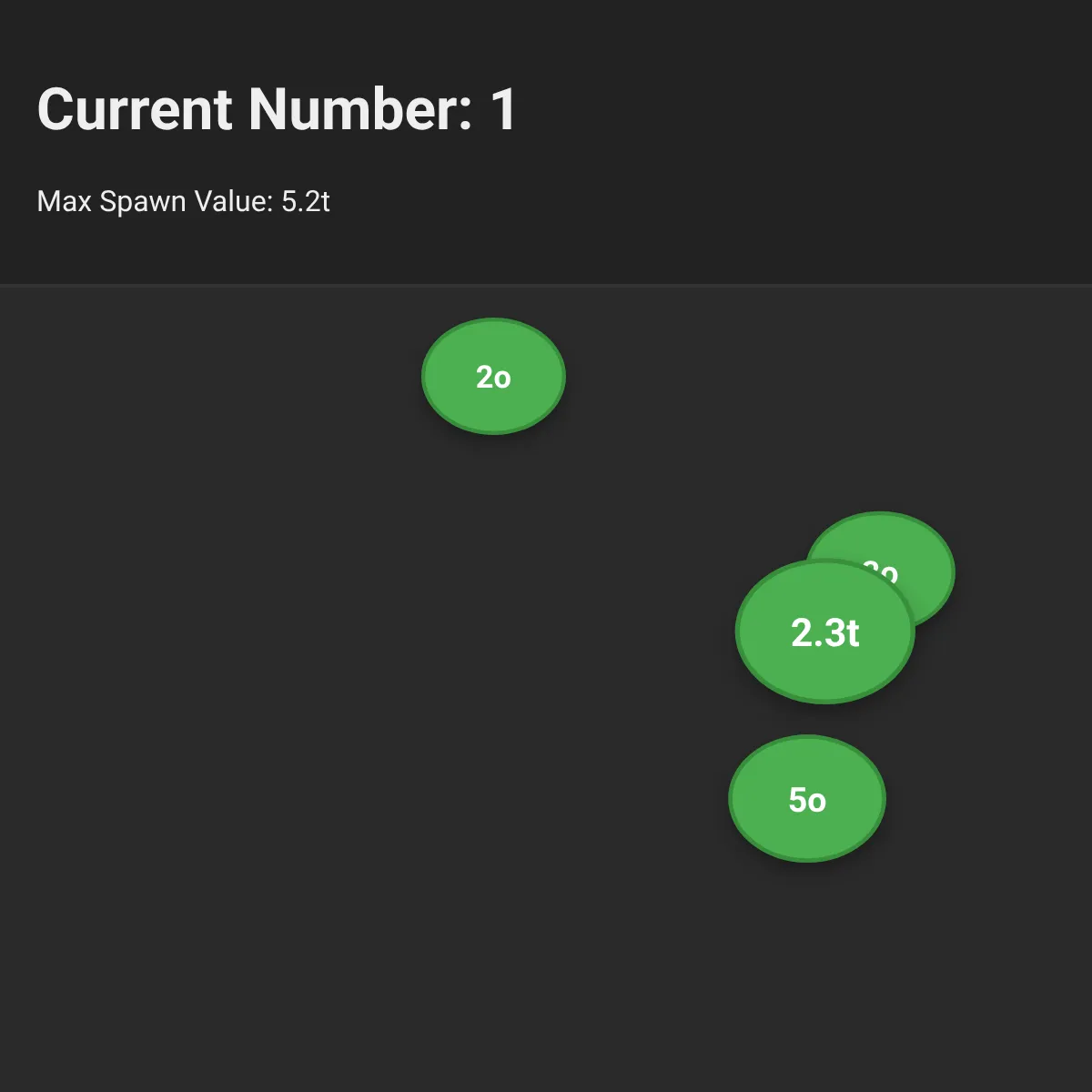Image resolution: width=1092 pixels, height=1092 pixels.
Task: Collect the 5o number bubble
Action: coord(807,798)
